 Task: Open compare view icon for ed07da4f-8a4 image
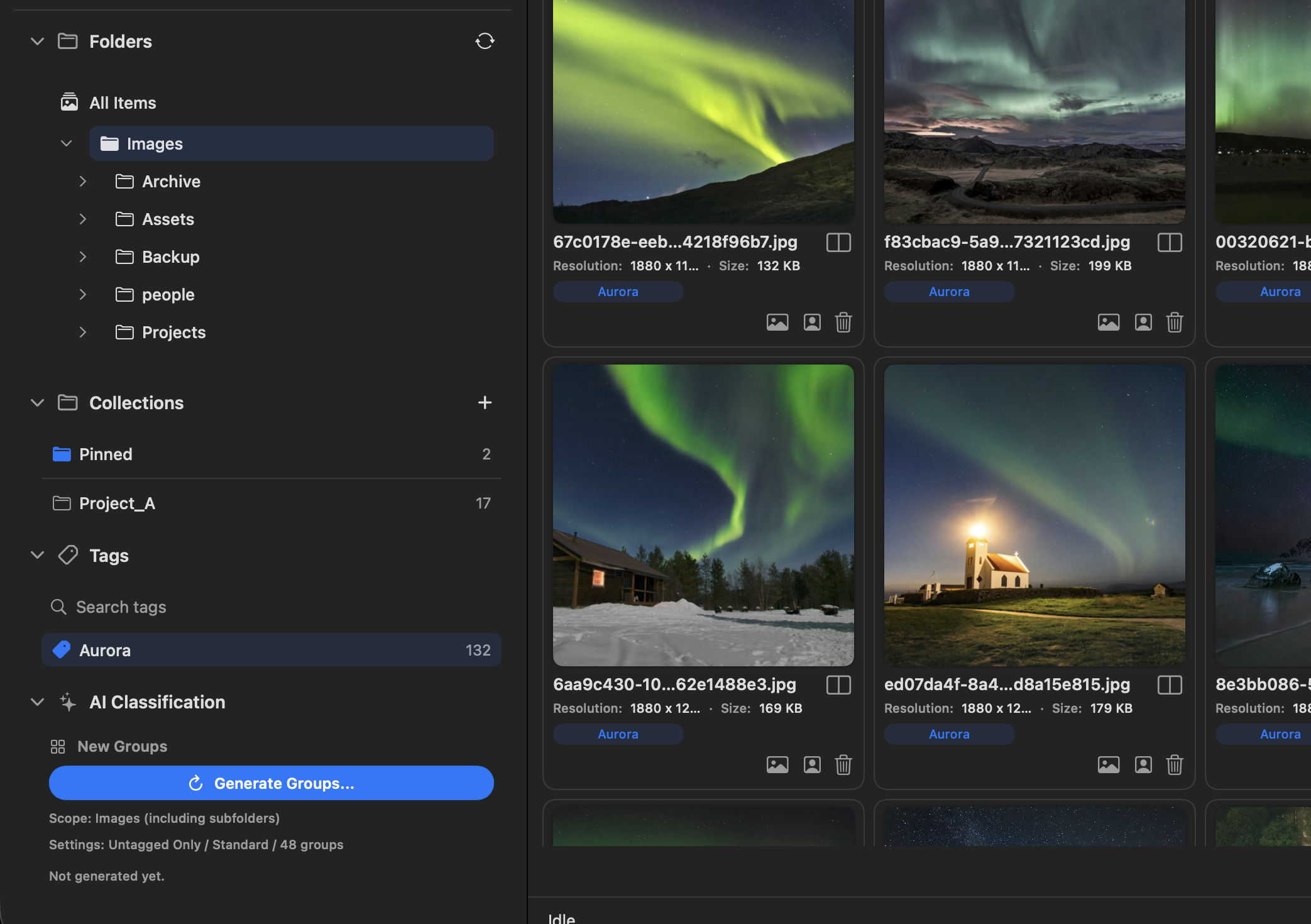1170,685
